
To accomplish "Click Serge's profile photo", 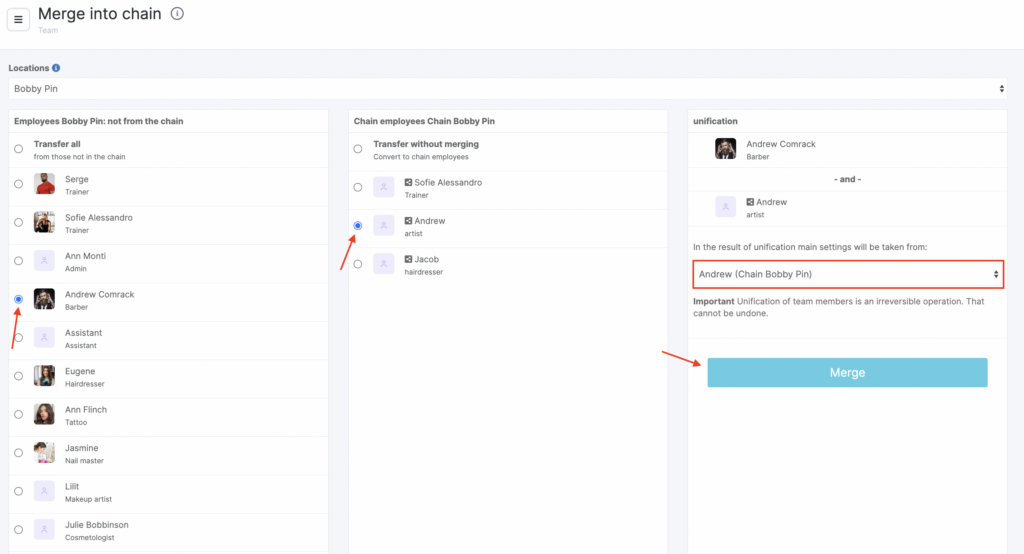I will 44,184.
